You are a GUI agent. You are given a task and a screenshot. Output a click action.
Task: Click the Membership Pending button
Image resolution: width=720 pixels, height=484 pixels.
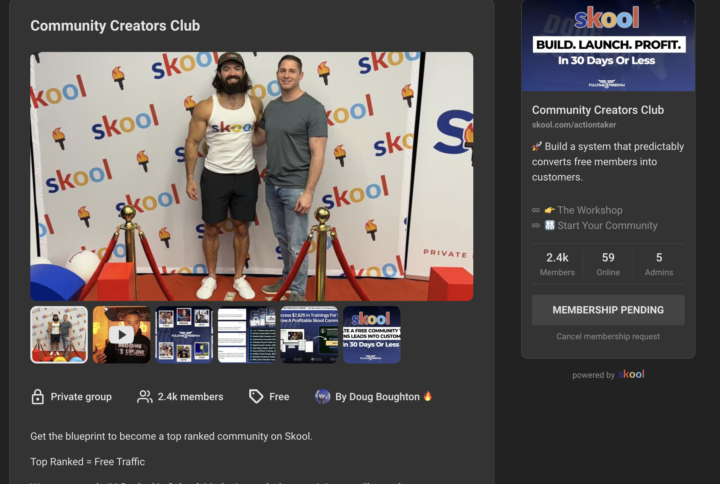tap(608, 310)
